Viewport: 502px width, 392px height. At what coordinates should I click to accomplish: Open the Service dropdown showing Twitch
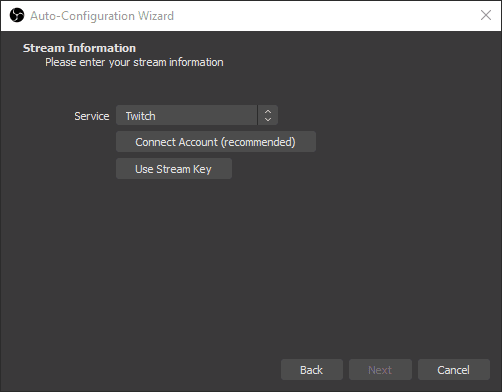click(197, 115)
